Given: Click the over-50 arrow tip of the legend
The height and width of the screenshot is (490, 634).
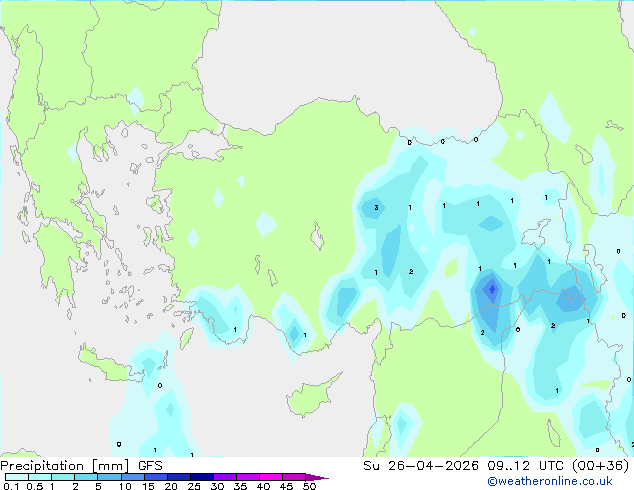Looking at the screenshot, I should click(317, 478).
